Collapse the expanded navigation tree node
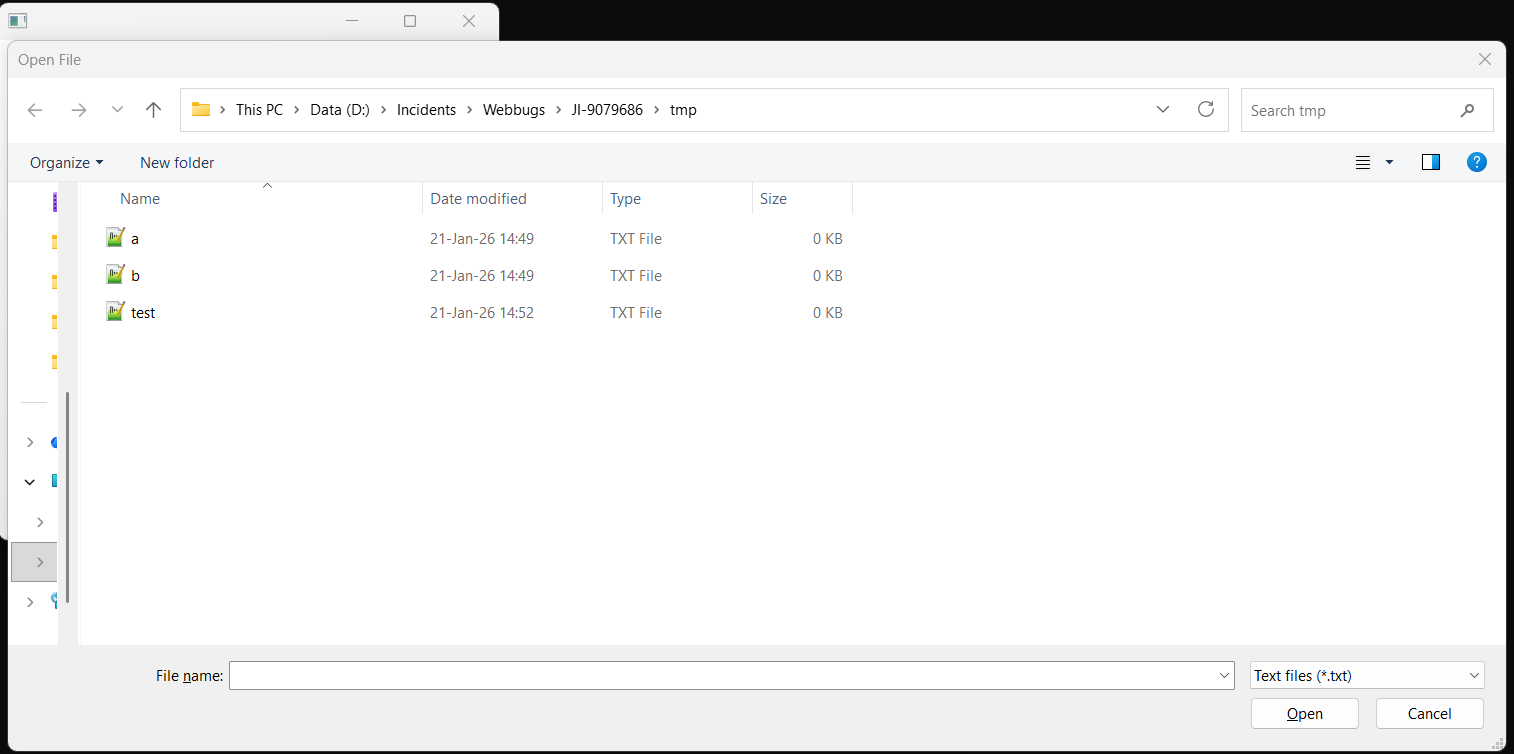 coord(30,481)
